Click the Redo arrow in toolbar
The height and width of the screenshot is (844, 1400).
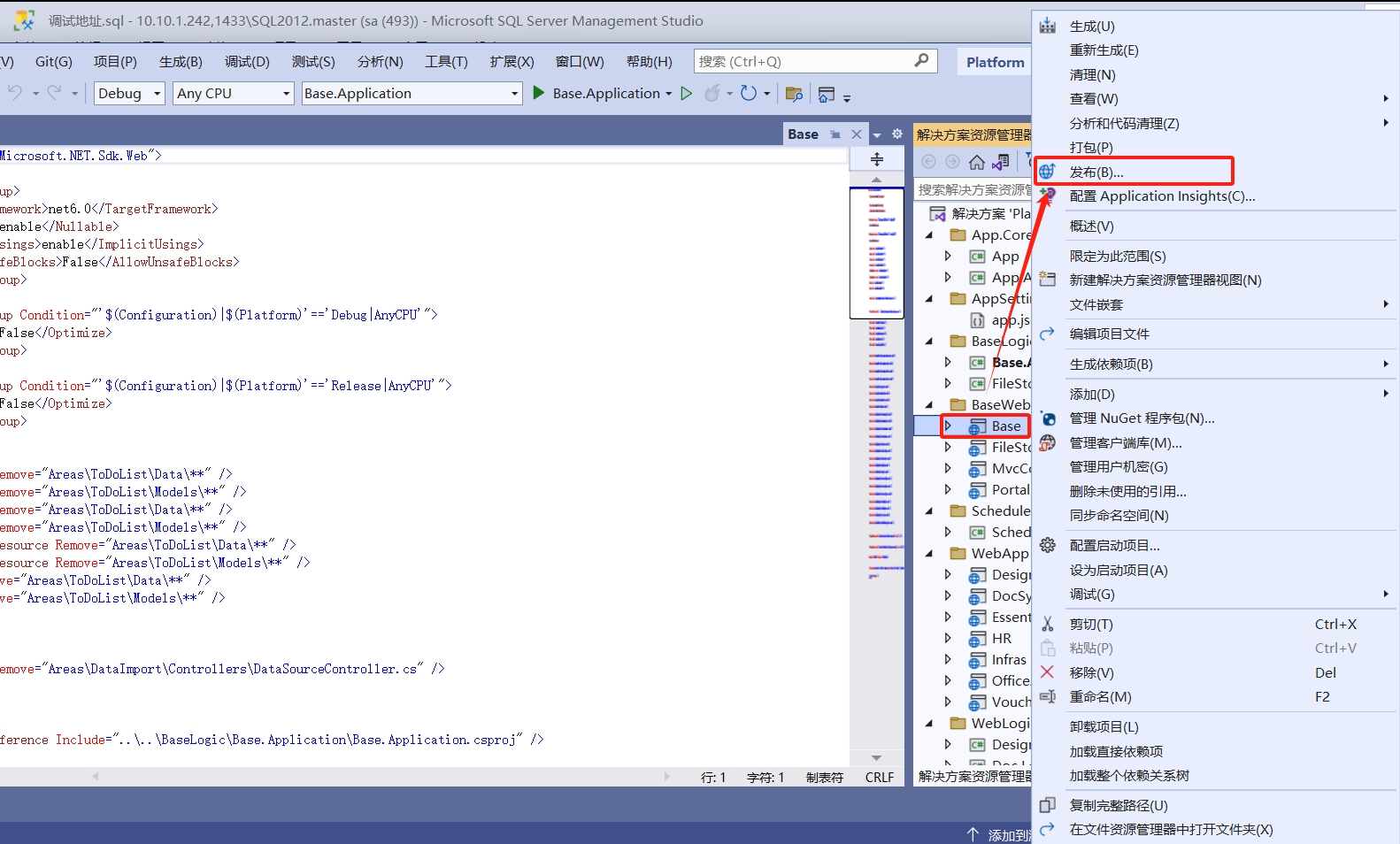(x=54, y=93)
